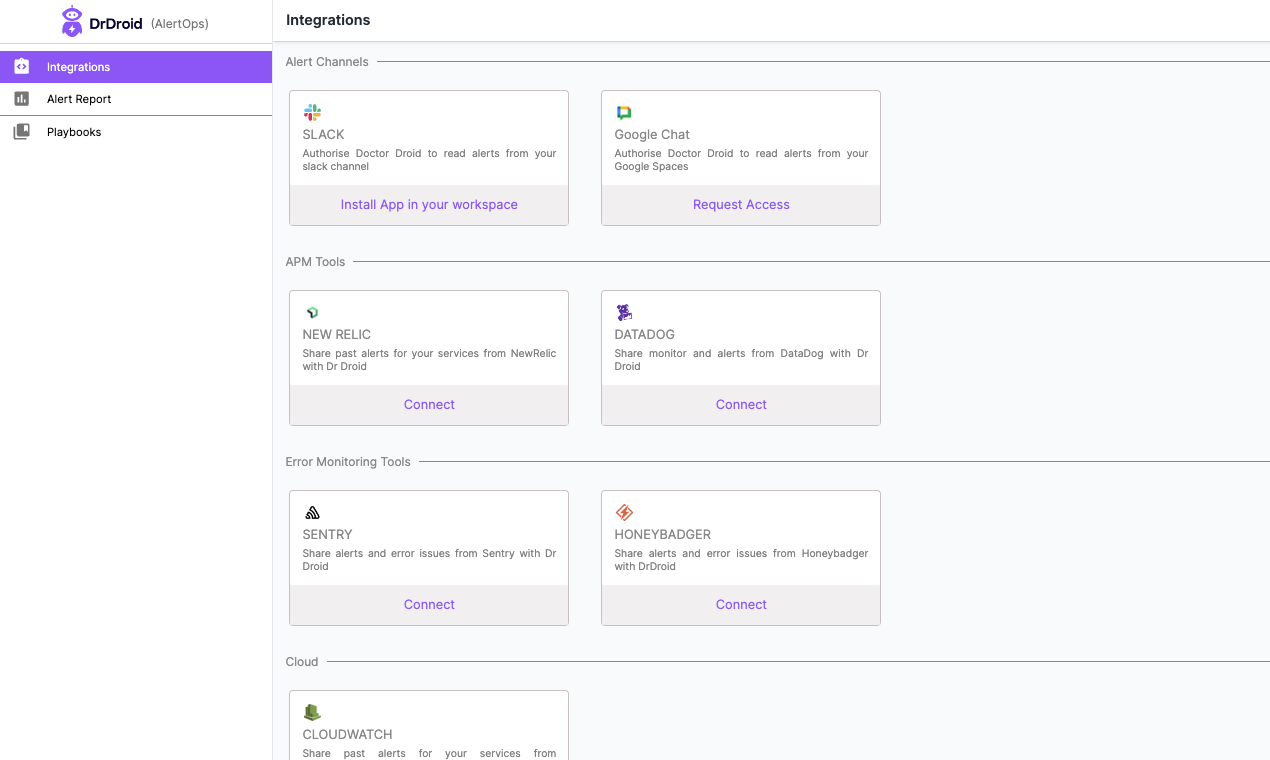The width and height of the screenshot is (1270, 760).
Task: Open the Alert Report menu item
Action: pos(136,99)
